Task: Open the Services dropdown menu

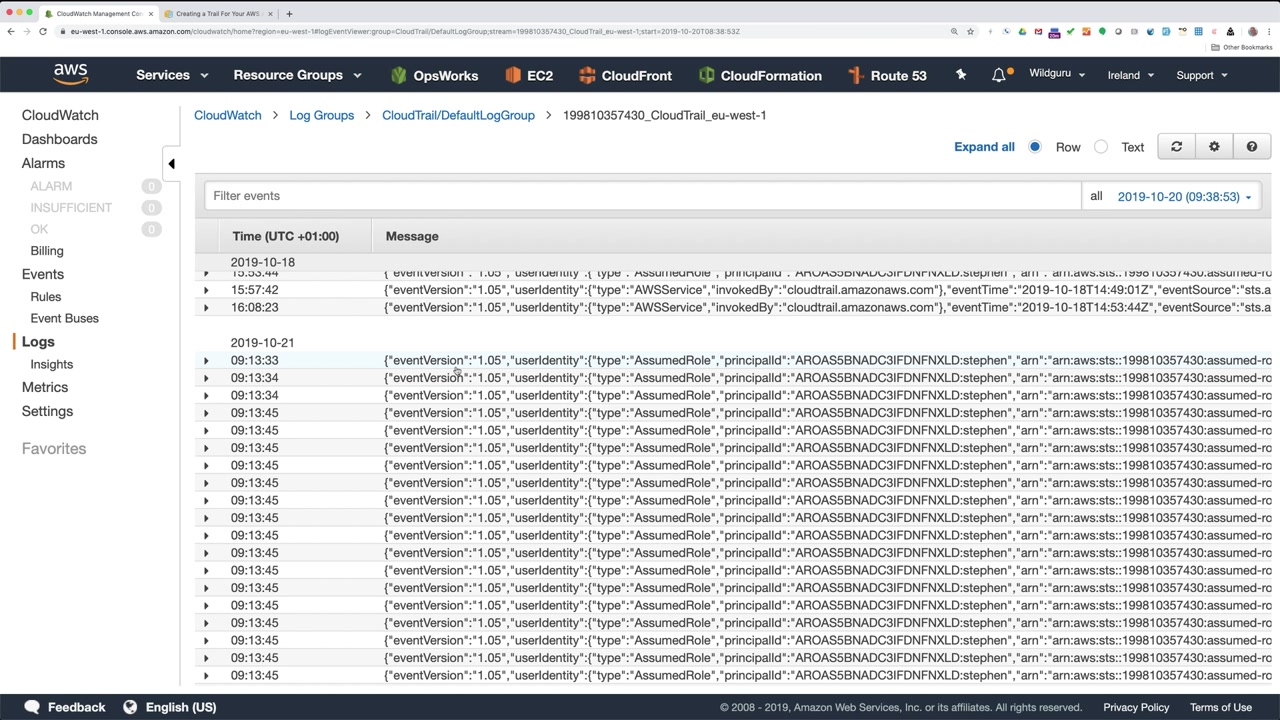Action: click(x=172, y=75)
